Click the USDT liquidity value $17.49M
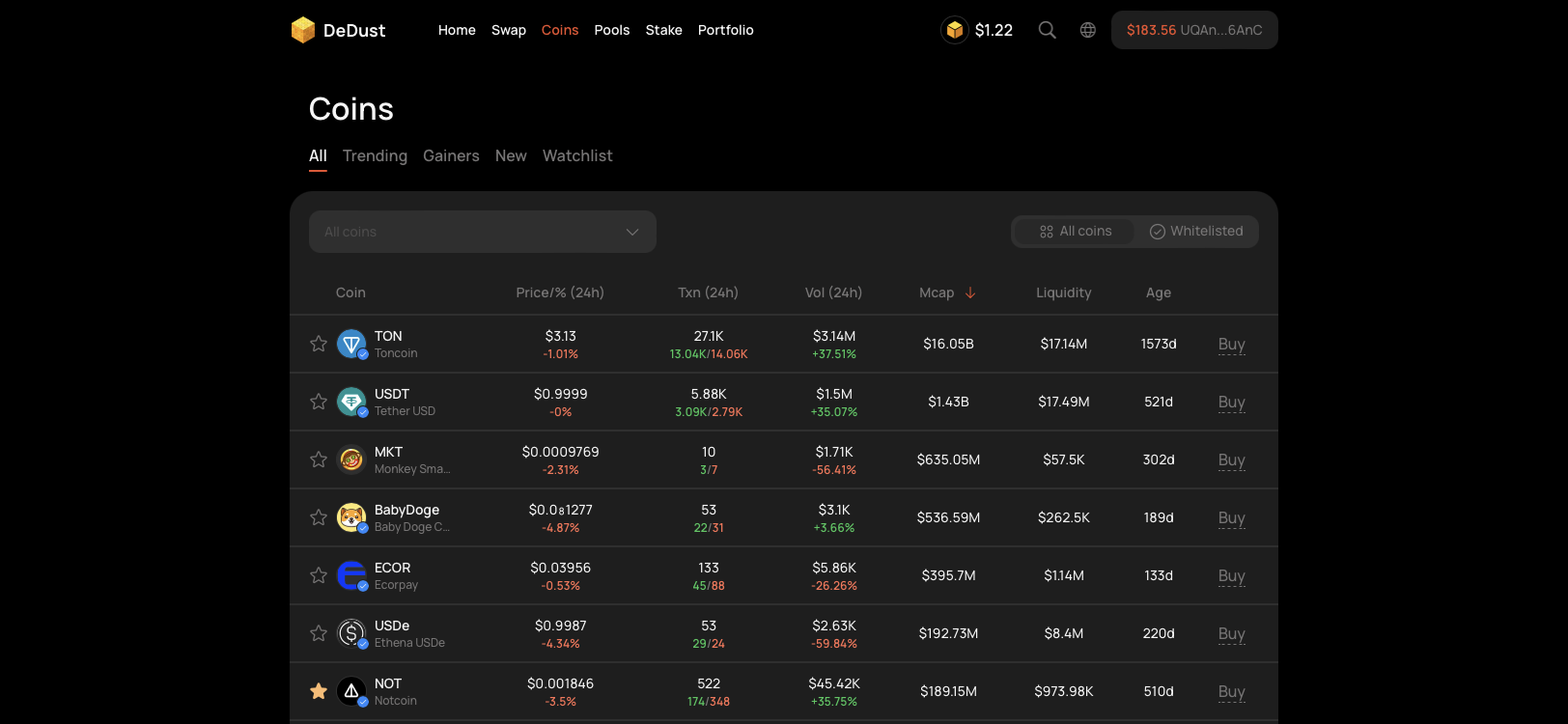The height and width of the screenshot is (724, 1568). (x=1064, y=402)
